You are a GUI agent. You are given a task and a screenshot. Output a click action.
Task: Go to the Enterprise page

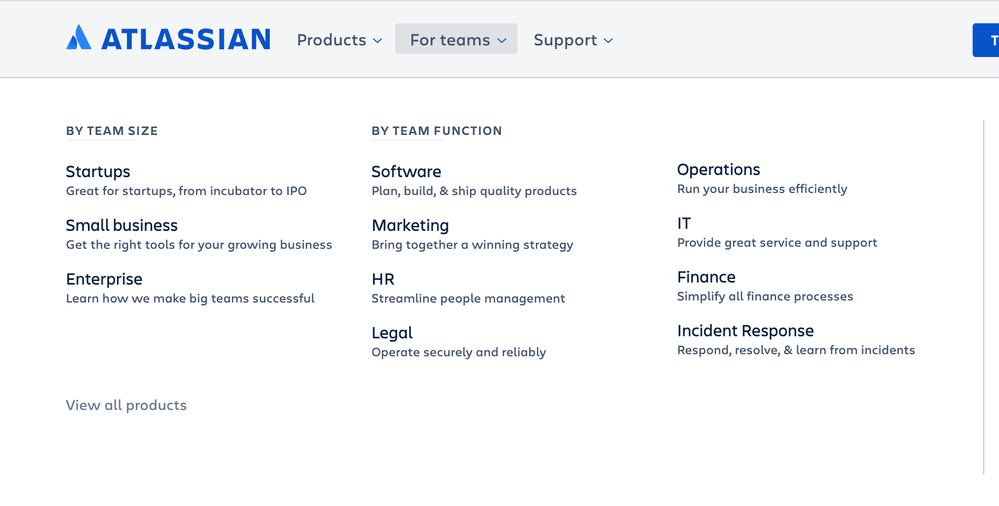[x=104, y=278]
